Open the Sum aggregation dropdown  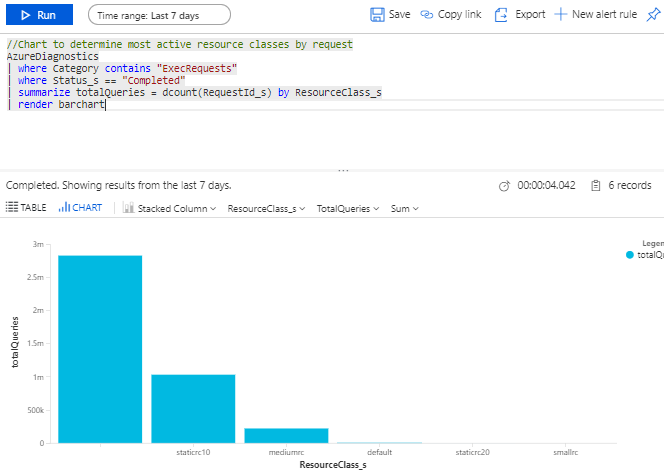(404, 208)
